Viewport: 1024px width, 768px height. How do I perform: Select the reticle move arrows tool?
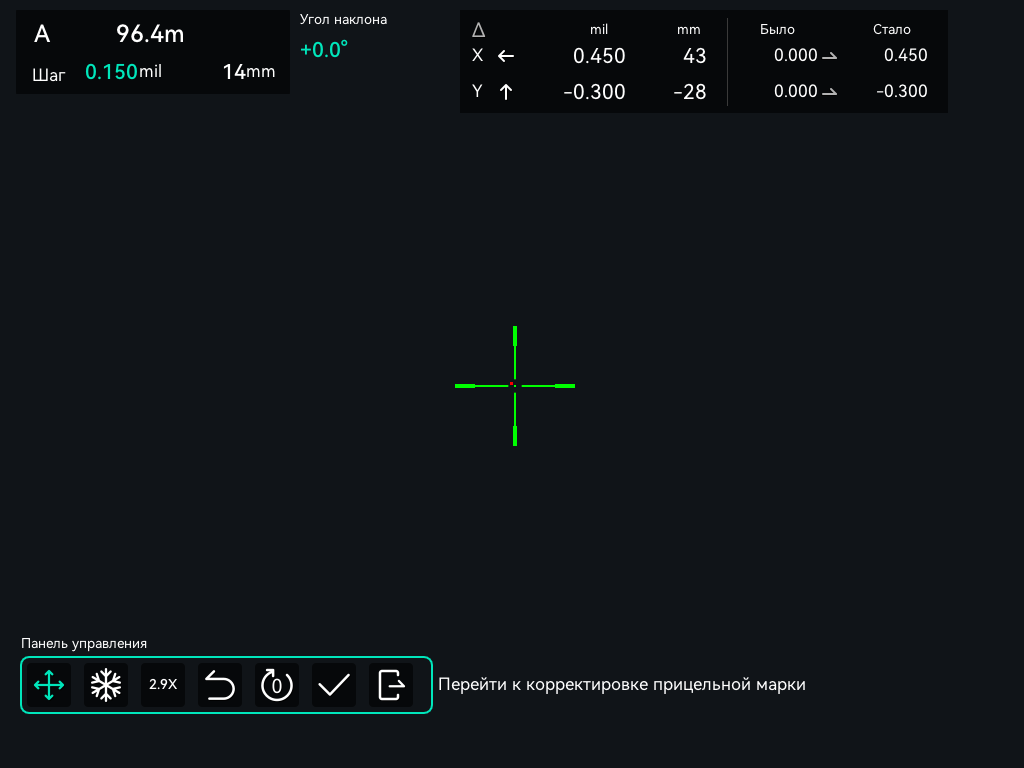(x=49, y=685)
